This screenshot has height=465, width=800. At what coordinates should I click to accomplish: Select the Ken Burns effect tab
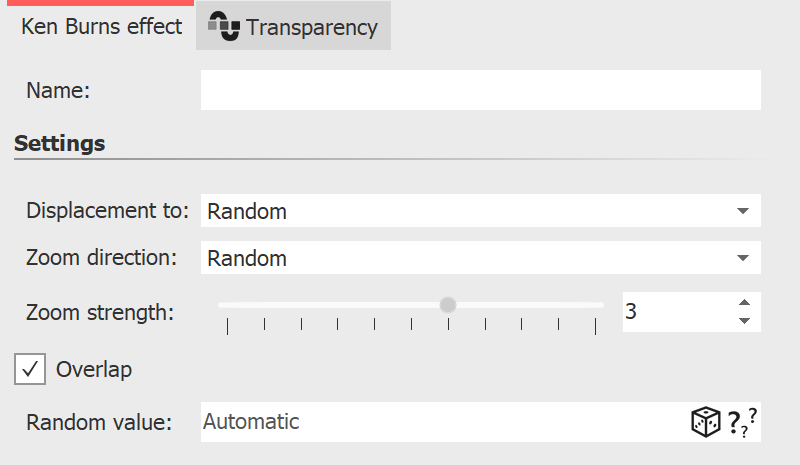pos(102,26)
